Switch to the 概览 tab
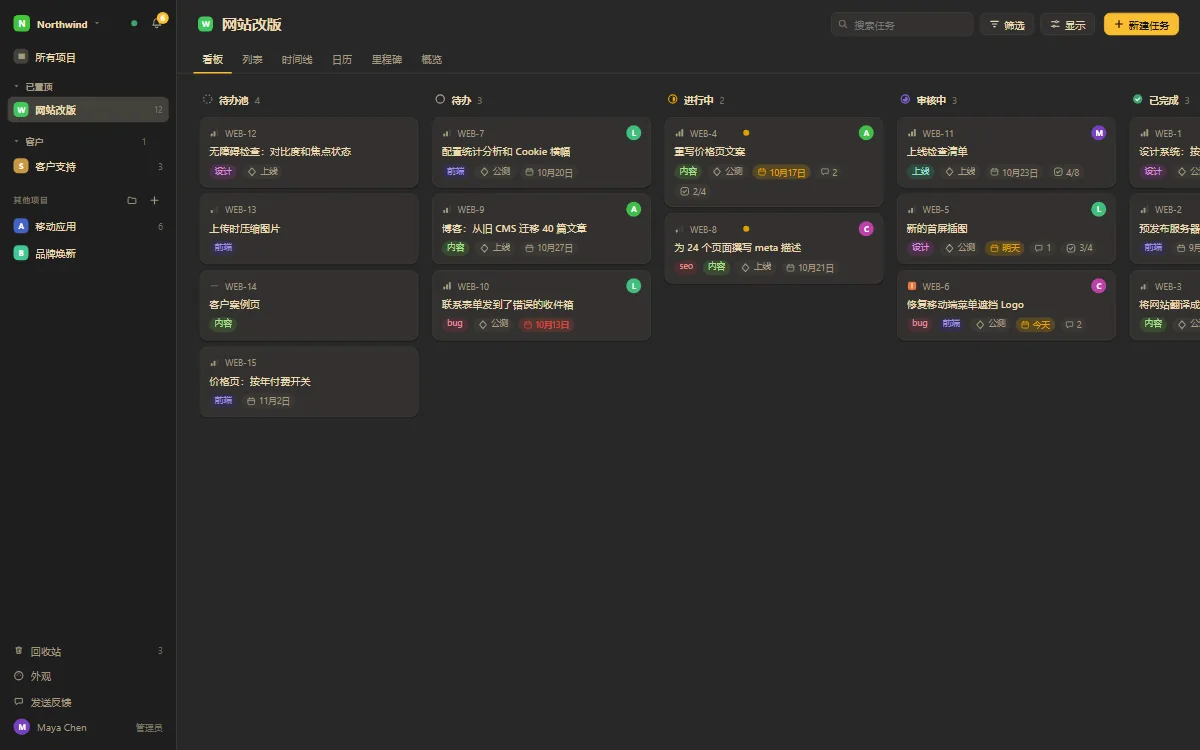 [x=432, y=60]
